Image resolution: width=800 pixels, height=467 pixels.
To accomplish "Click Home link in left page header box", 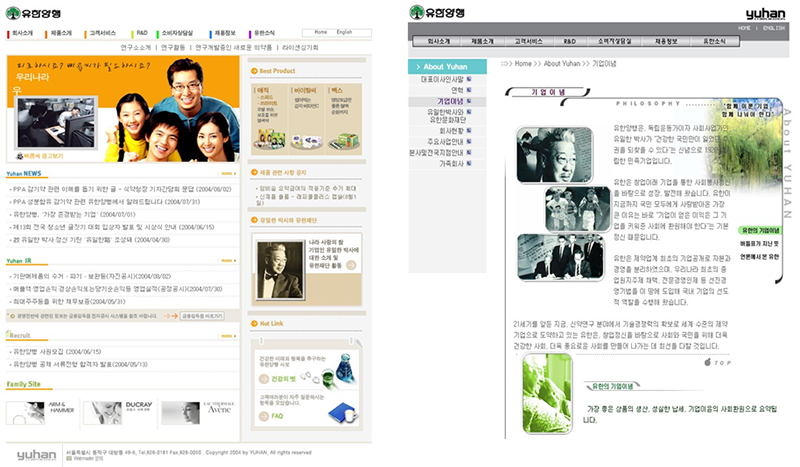I will click(321, 32).
